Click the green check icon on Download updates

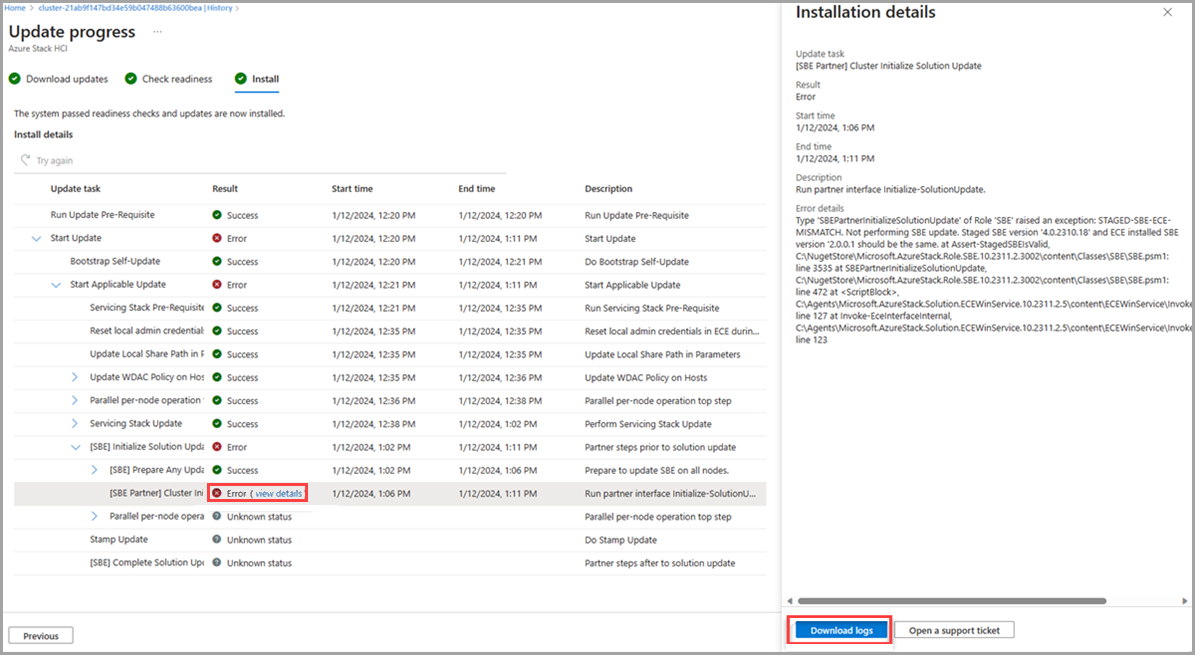pyautogui.click(x=14, y=79)
